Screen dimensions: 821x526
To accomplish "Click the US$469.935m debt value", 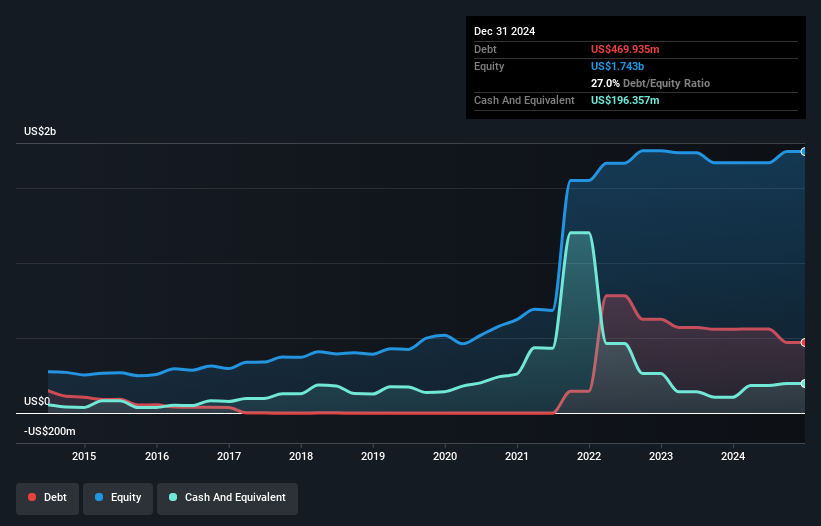I will tap(625, 49).
